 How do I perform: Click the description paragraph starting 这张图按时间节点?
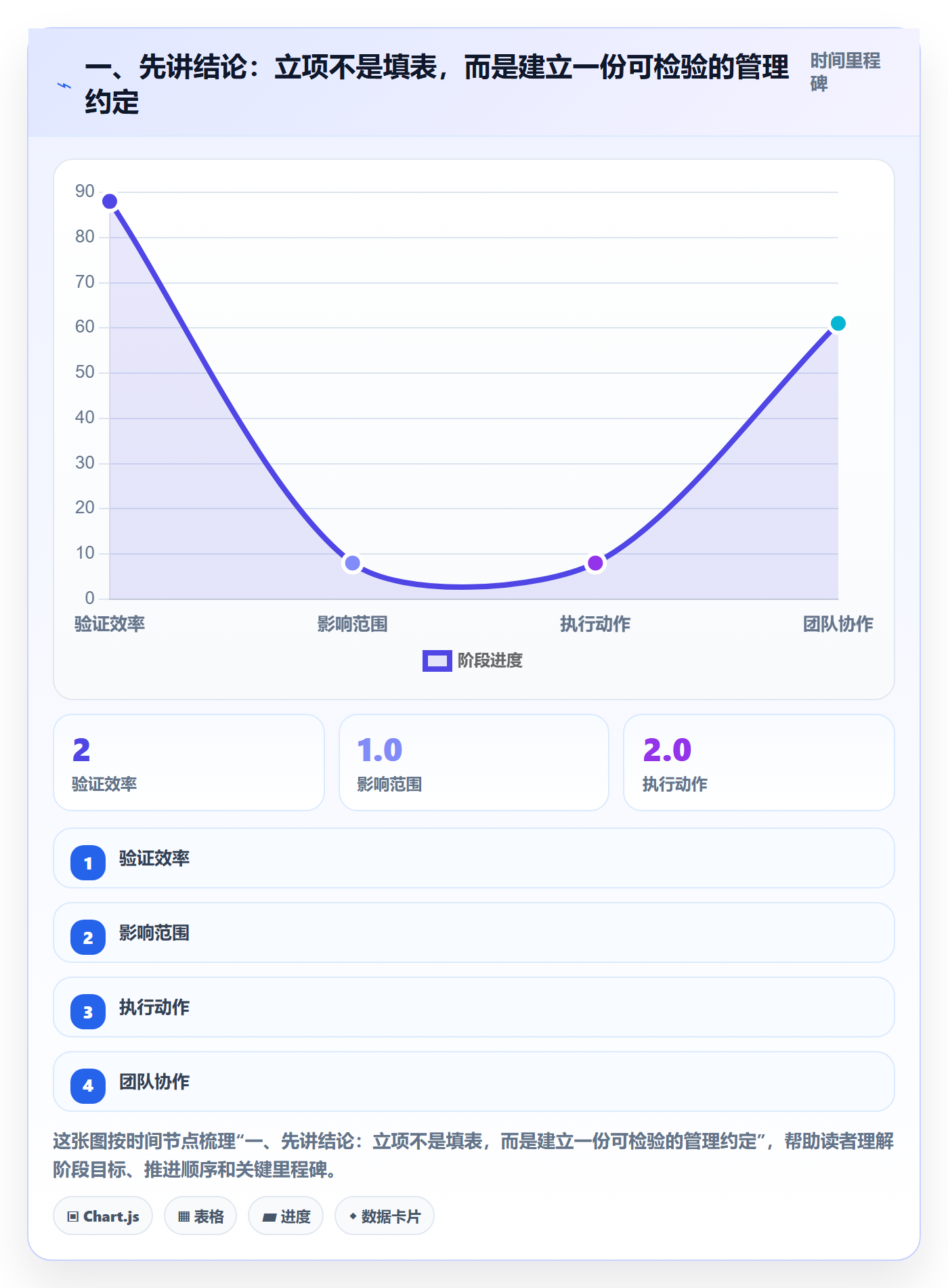coord(473,1155)
